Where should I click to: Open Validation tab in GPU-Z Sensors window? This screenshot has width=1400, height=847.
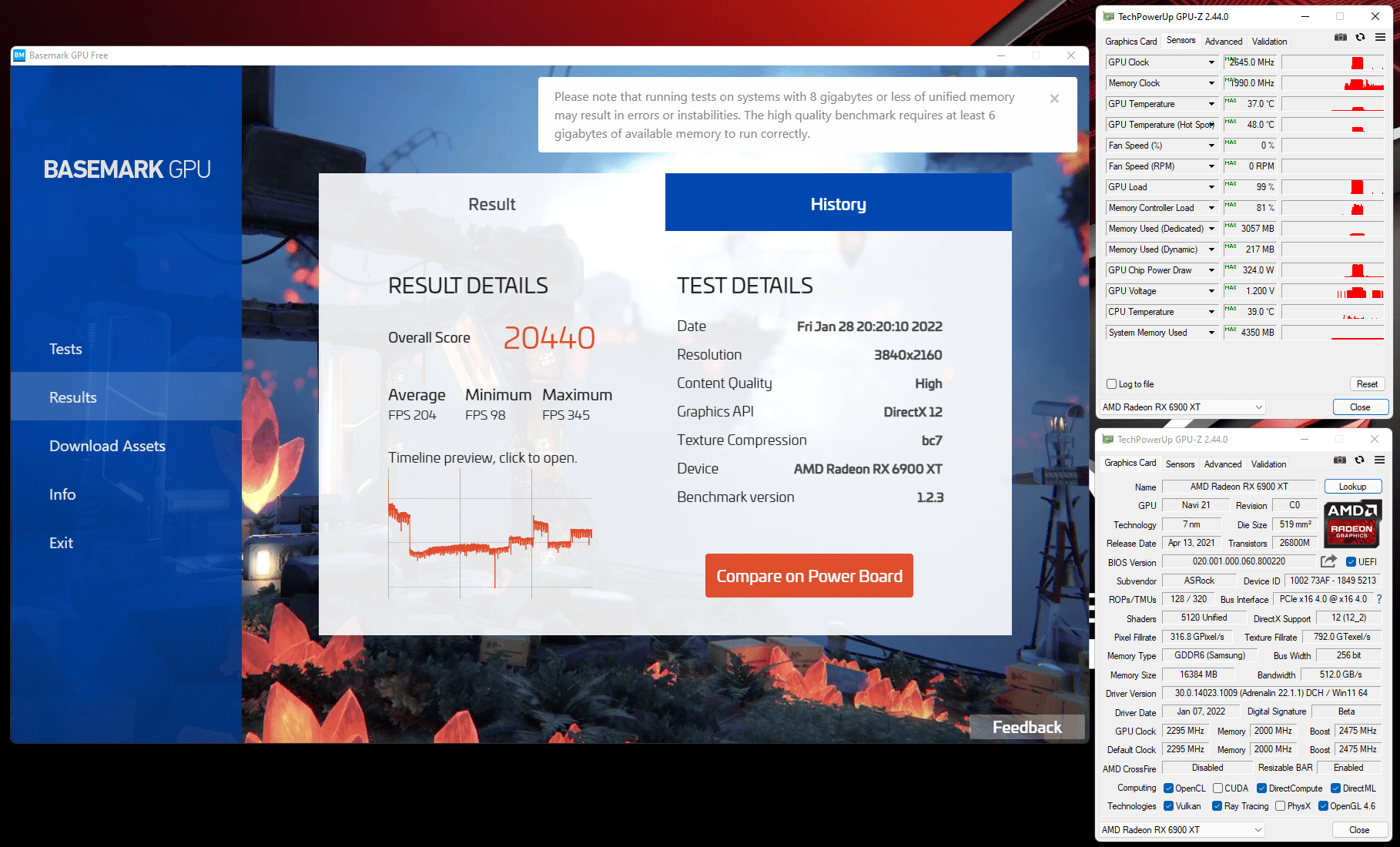[x=1269, y=42]
